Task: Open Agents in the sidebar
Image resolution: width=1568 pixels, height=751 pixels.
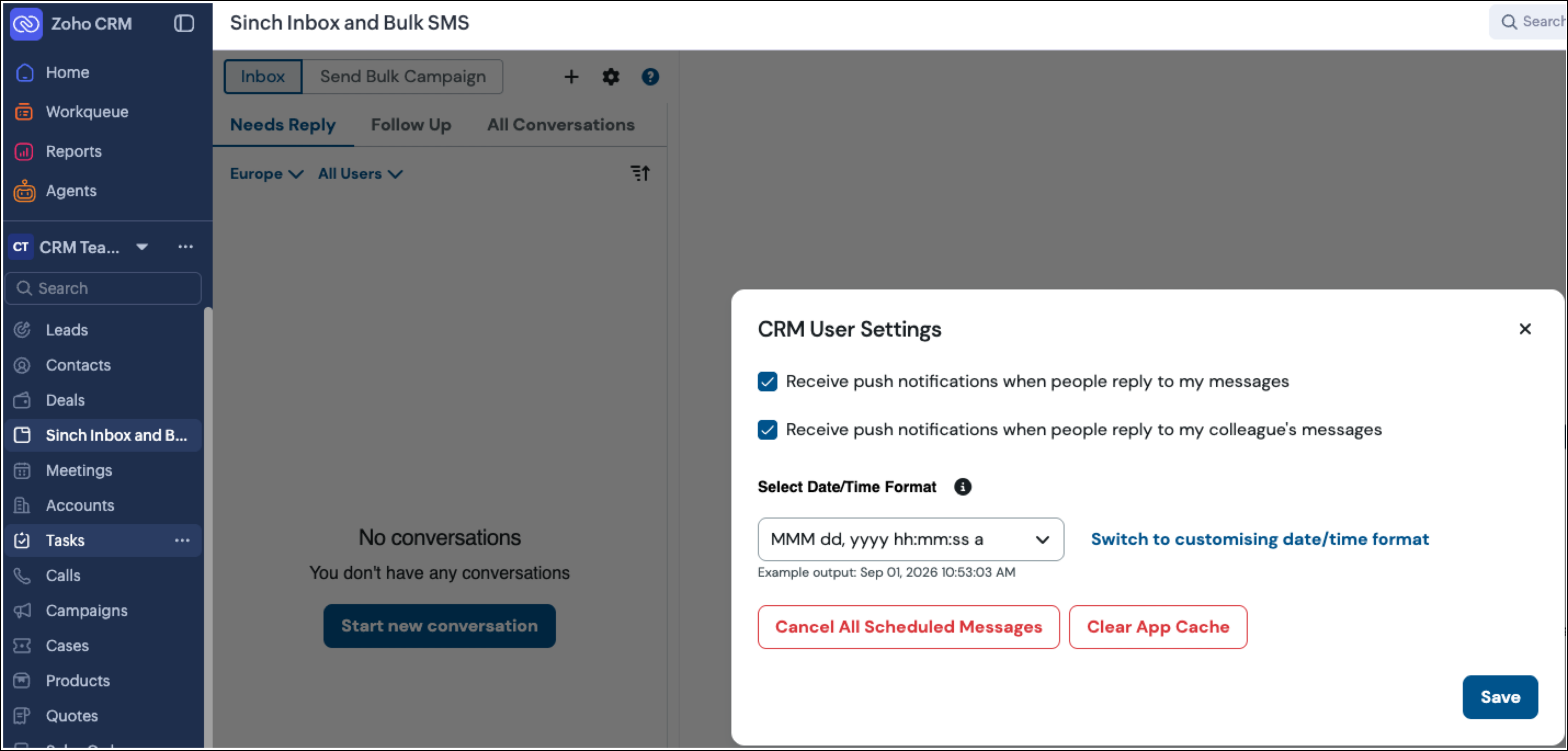Action: point(71,191)
